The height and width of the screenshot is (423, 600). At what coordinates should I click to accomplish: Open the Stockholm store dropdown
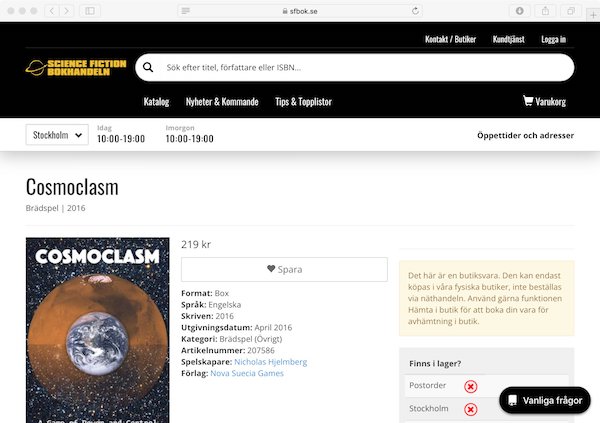click(57, 135)
